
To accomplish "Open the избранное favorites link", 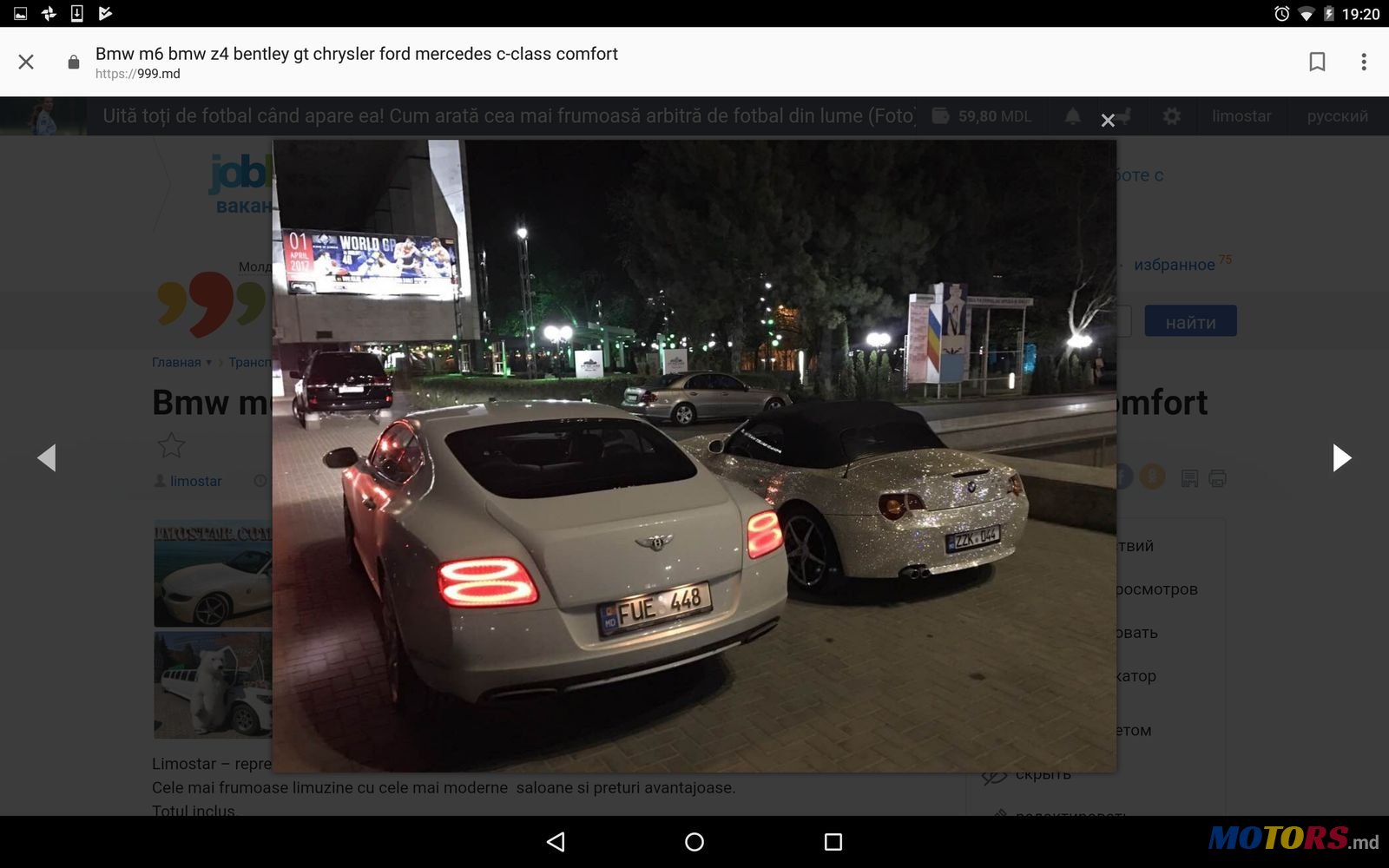I will pos(1174,265).
